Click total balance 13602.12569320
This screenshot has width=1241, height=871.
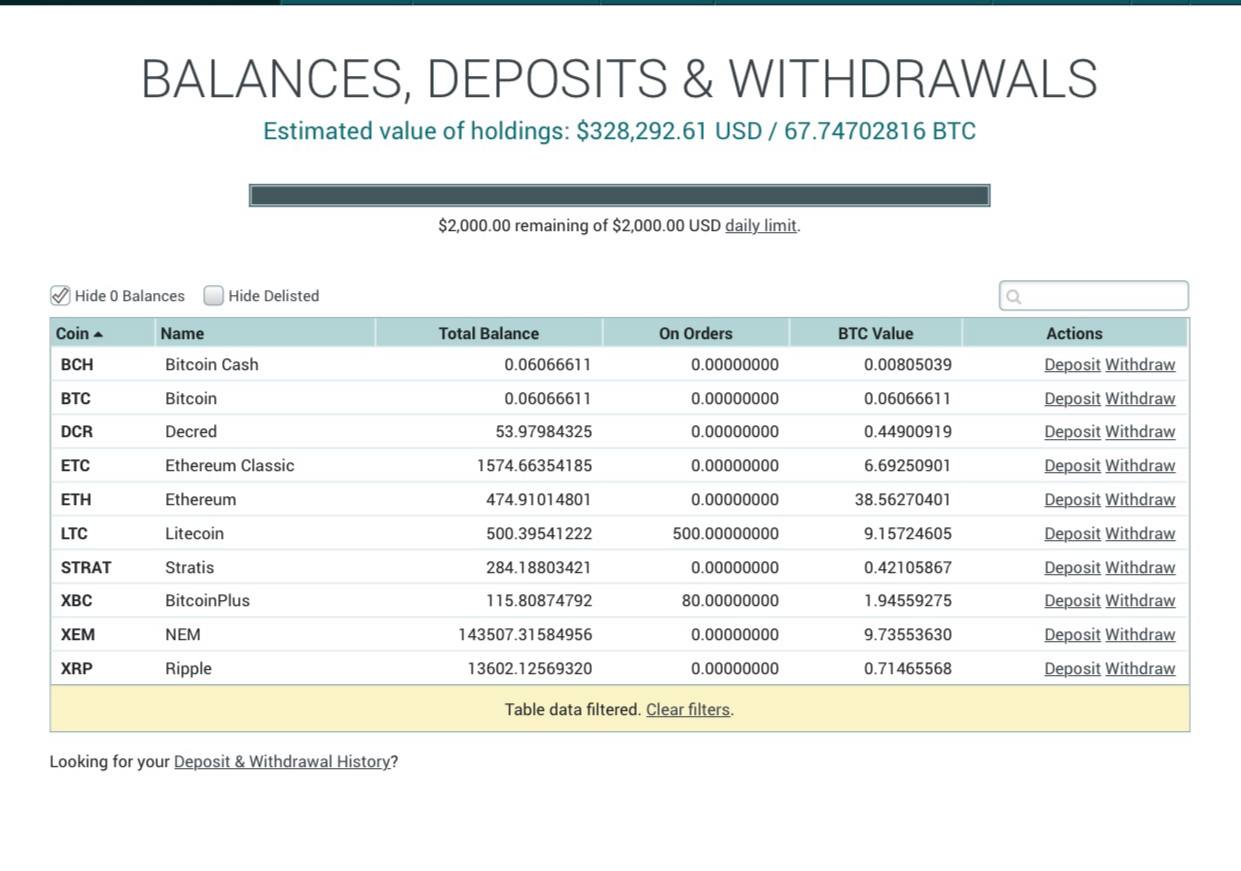tap(530, 668)
